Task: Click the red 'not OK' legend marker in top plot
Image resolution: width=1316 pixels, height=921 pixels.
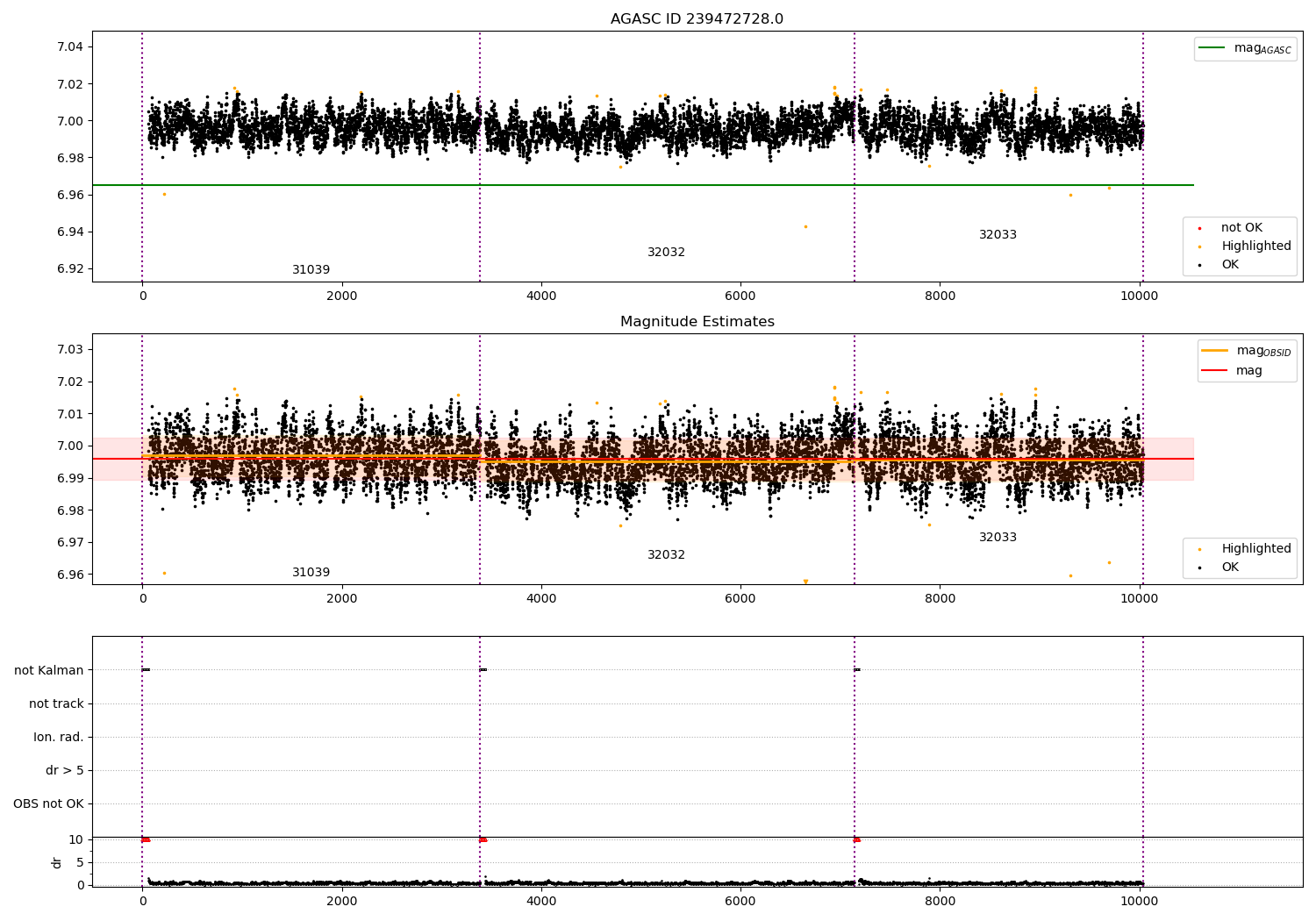Action: coord(1199,228)
